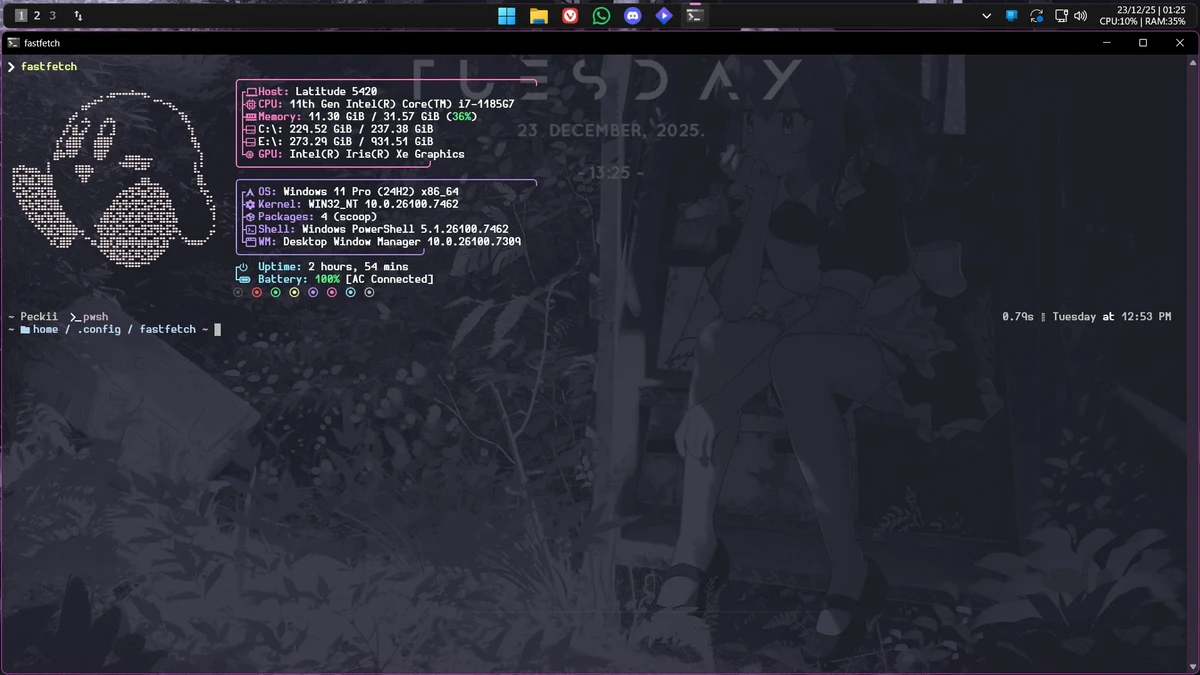
Task: Click 'pwsh' in the prompt
Action: (x=96, y=317)
